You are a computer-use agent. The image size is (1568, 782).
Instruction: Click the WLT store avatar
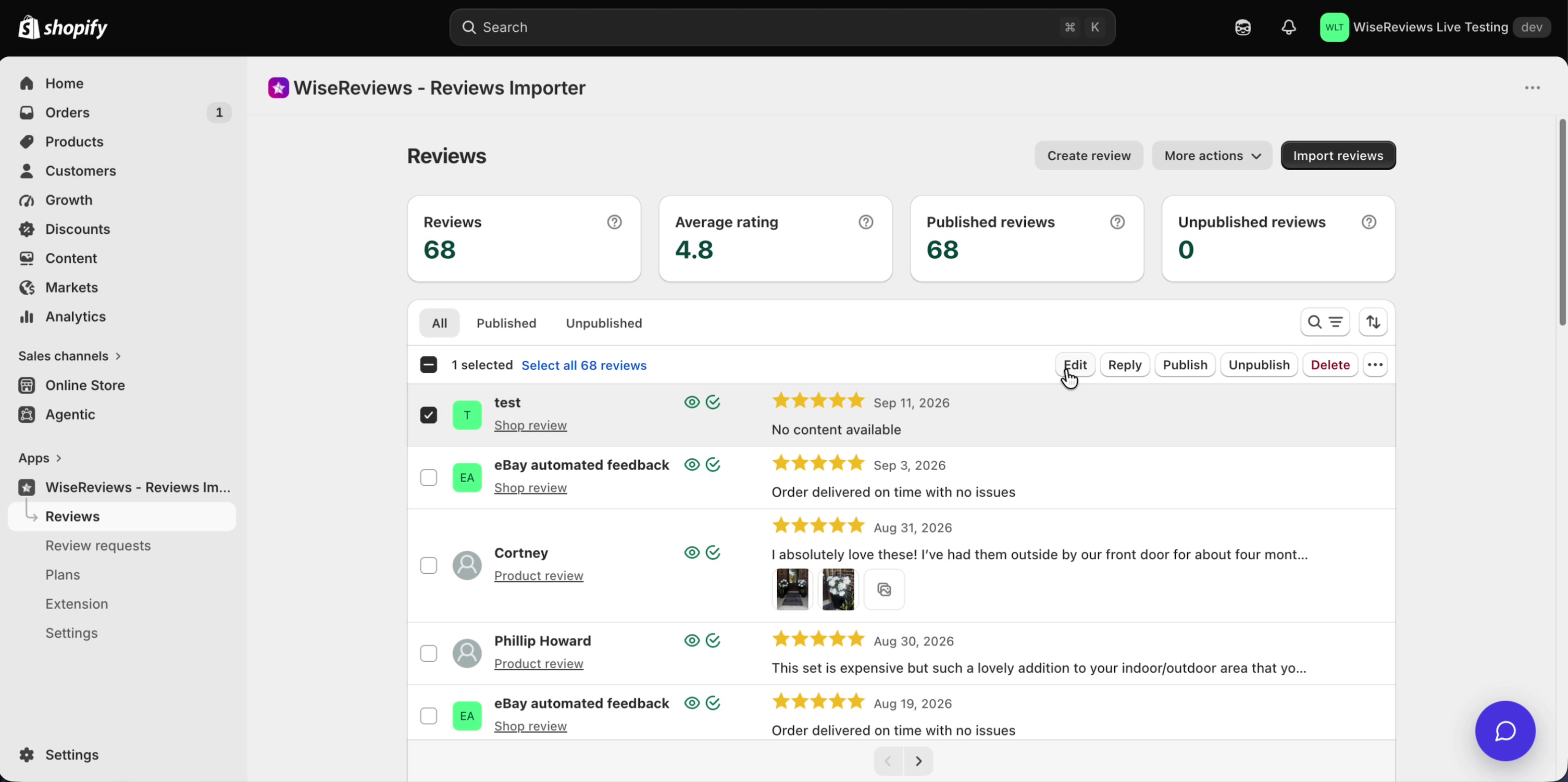1334,28
